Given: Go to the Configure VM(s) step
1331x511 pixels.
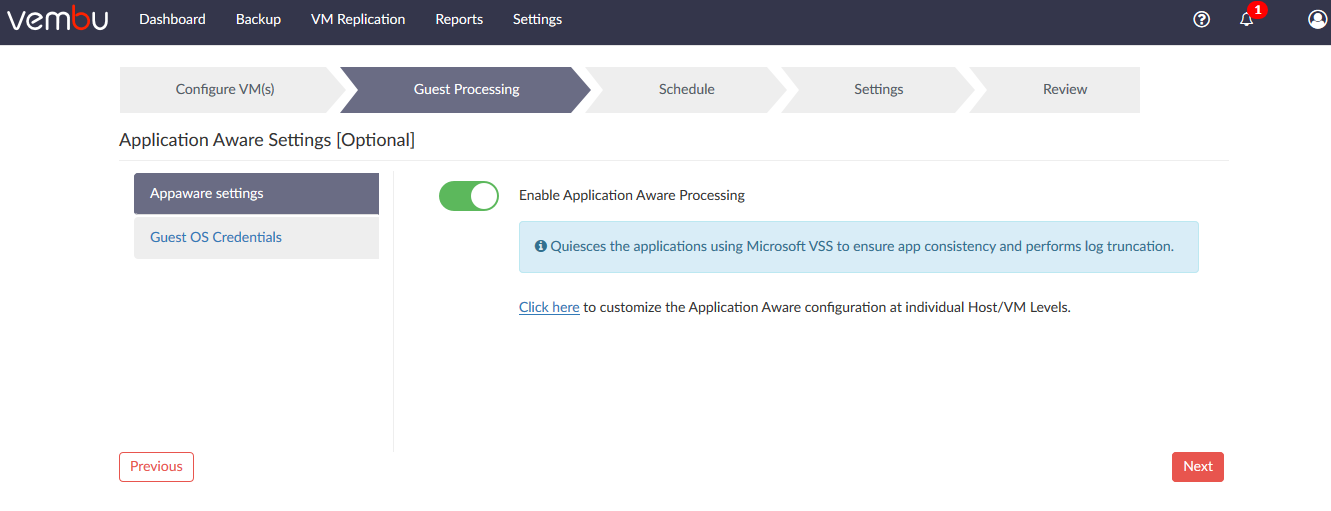Looking at the screenshot, I should 225,90.
